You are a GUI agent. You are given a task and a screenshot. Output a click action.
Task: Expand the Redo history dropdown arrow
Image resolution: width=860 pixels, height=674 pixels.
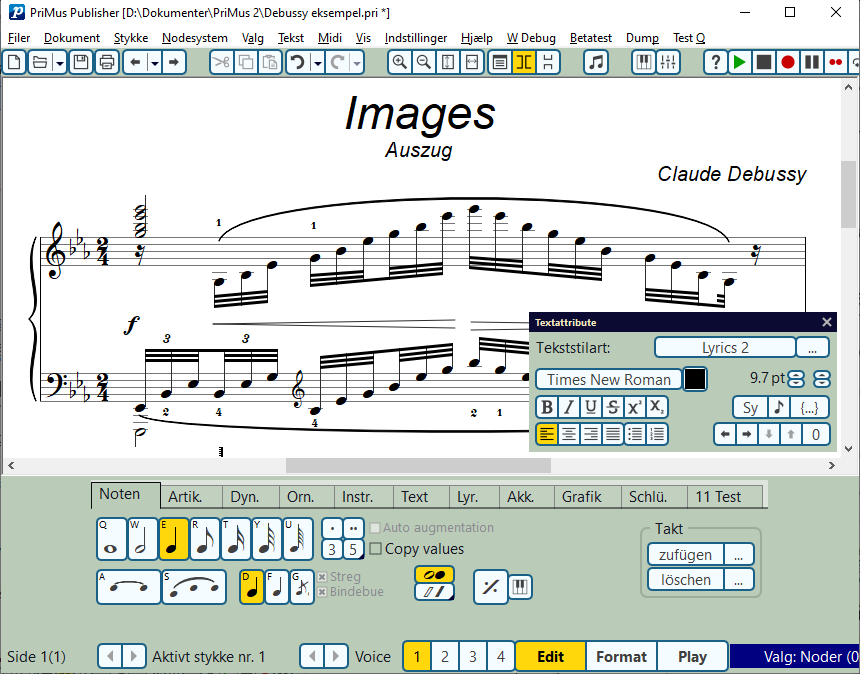357,62
